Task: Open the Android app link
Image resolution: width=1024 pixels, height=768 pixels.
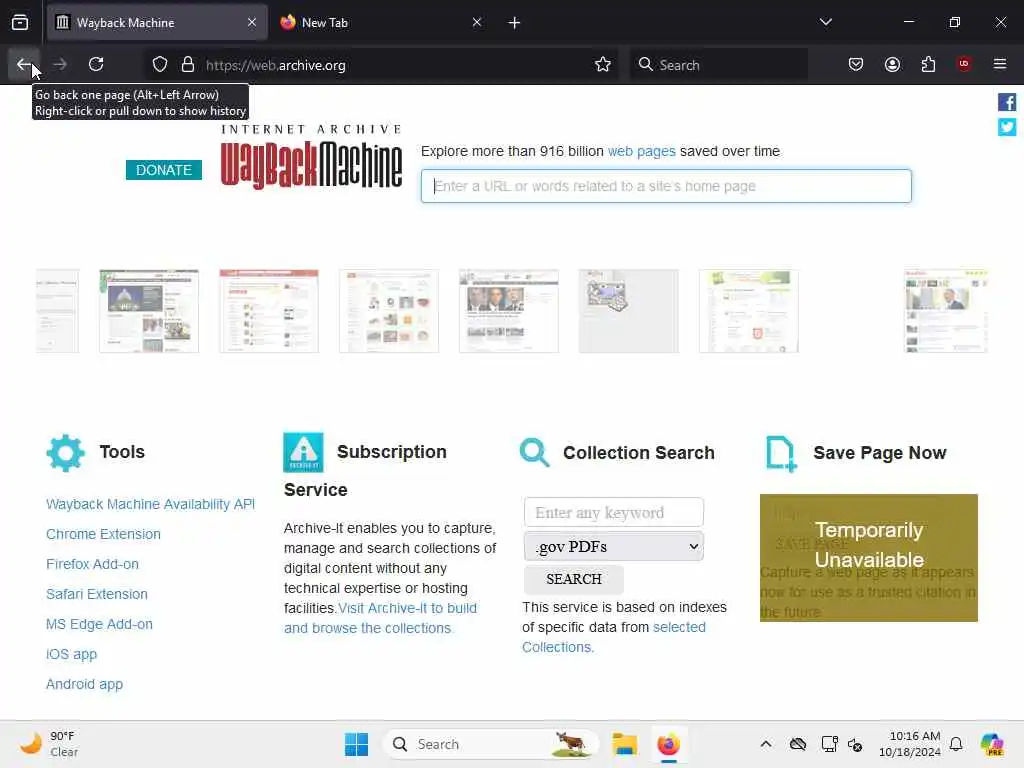Action: tap(84, 684)
